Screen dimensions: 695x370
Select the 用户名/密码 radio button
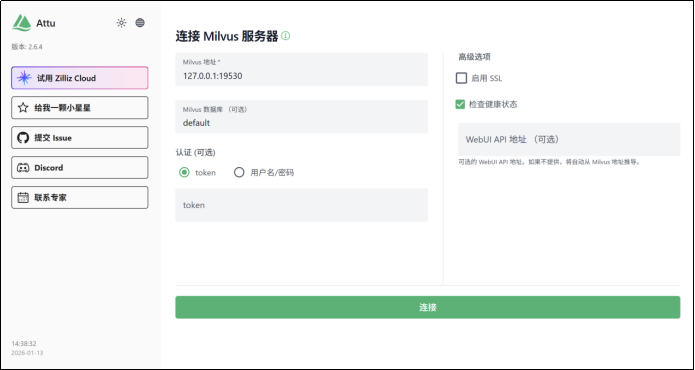pos(239,172)
